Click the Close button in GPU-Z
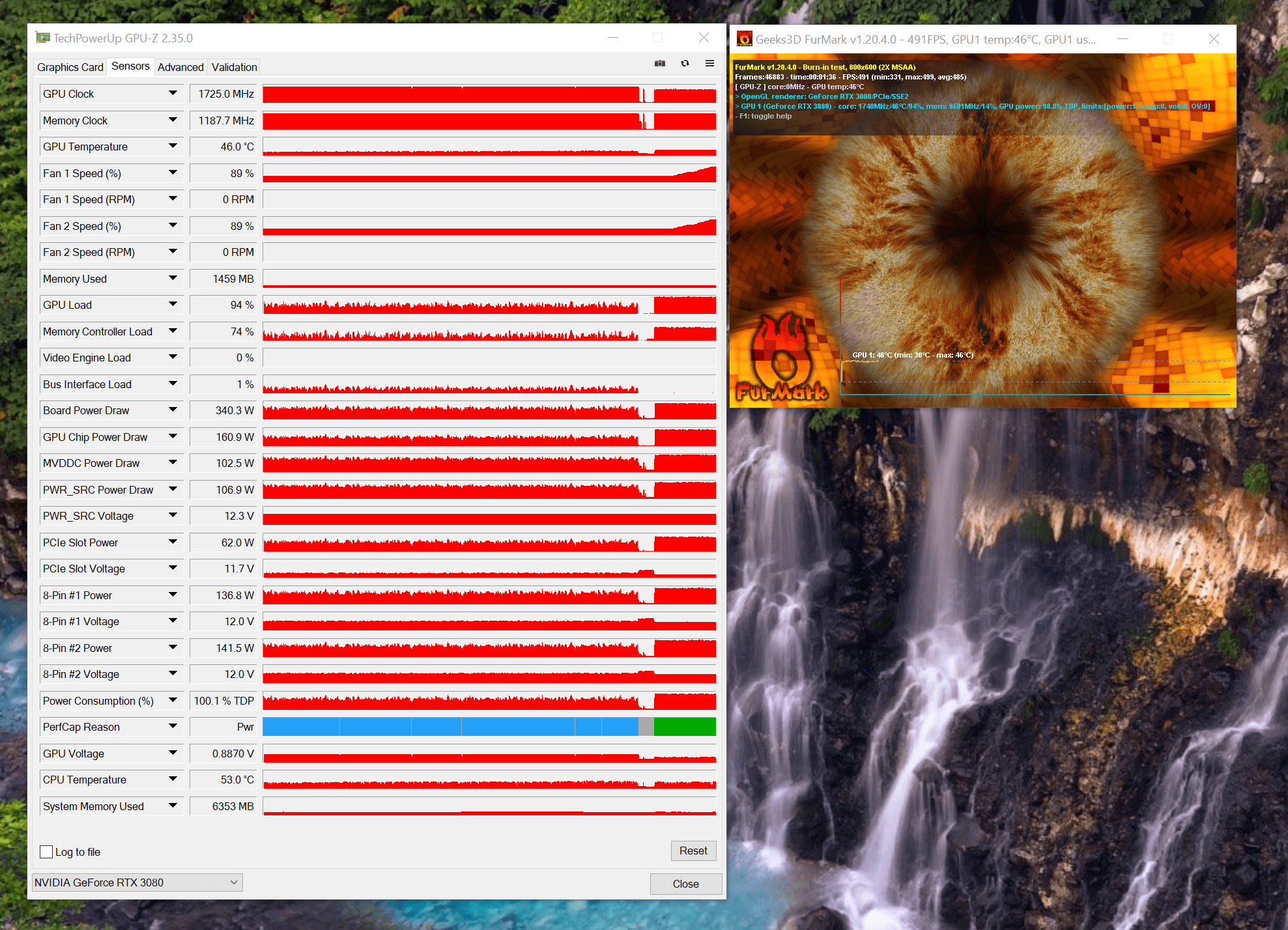Viewport: 1288px width, 930px height. tap(685, 884)
